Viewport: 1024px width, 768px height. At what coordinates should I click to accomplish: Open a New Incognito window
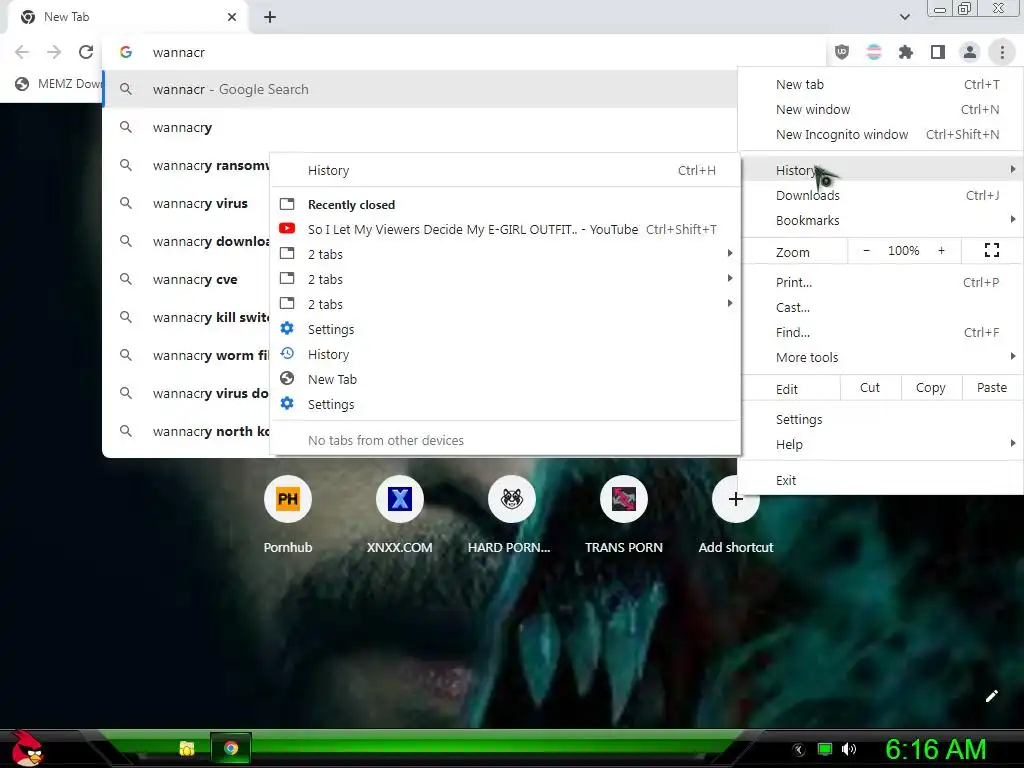(882, 134)
